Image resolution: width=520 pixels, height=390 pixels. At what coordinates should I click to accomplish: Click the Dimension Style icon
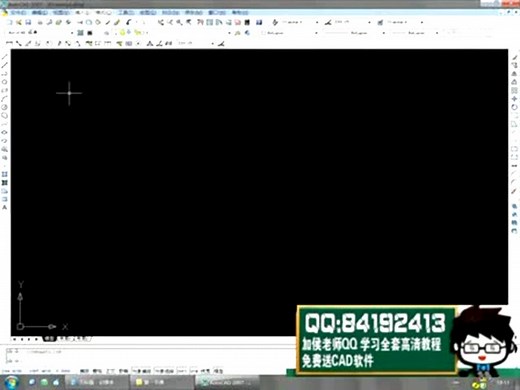click(x=328, y=22)
